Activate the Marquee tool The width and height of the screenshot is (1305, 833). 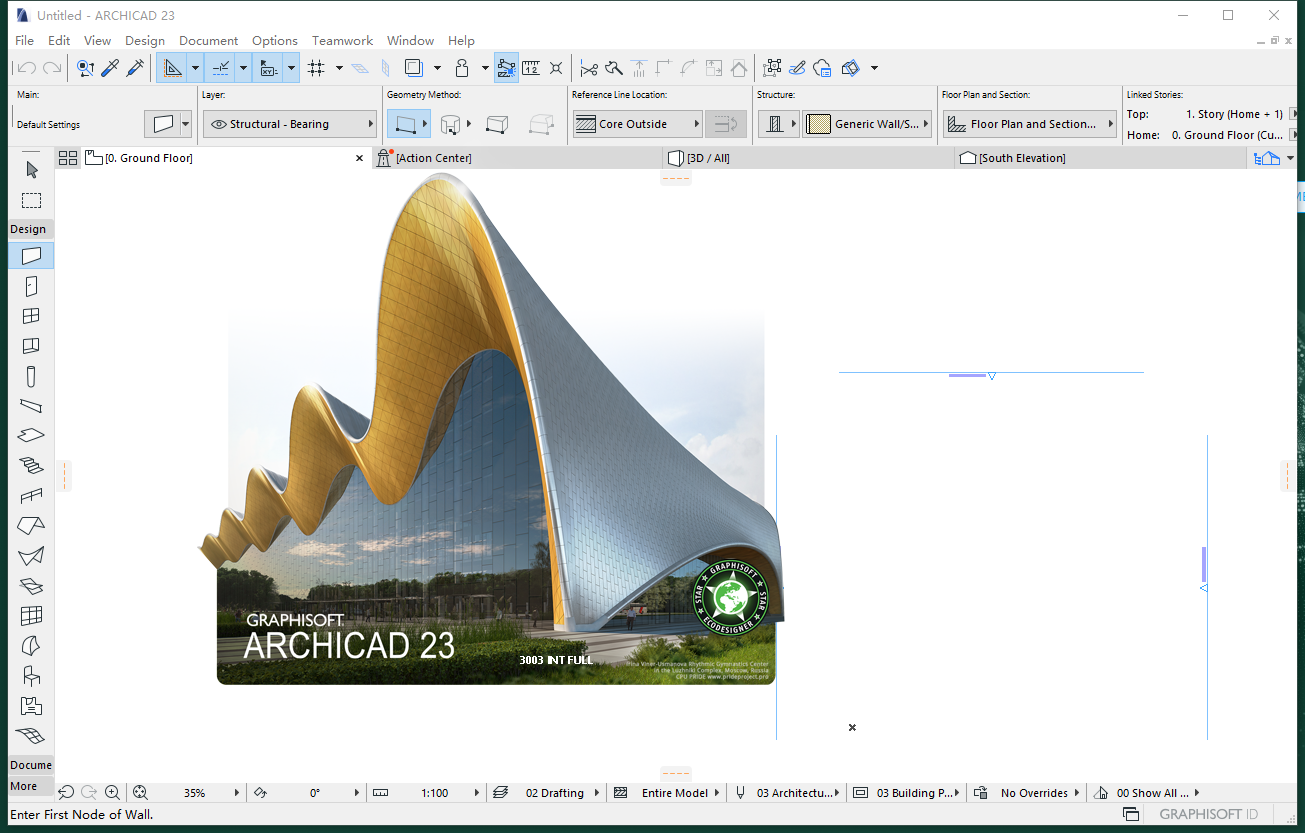(x=31, y=200)
